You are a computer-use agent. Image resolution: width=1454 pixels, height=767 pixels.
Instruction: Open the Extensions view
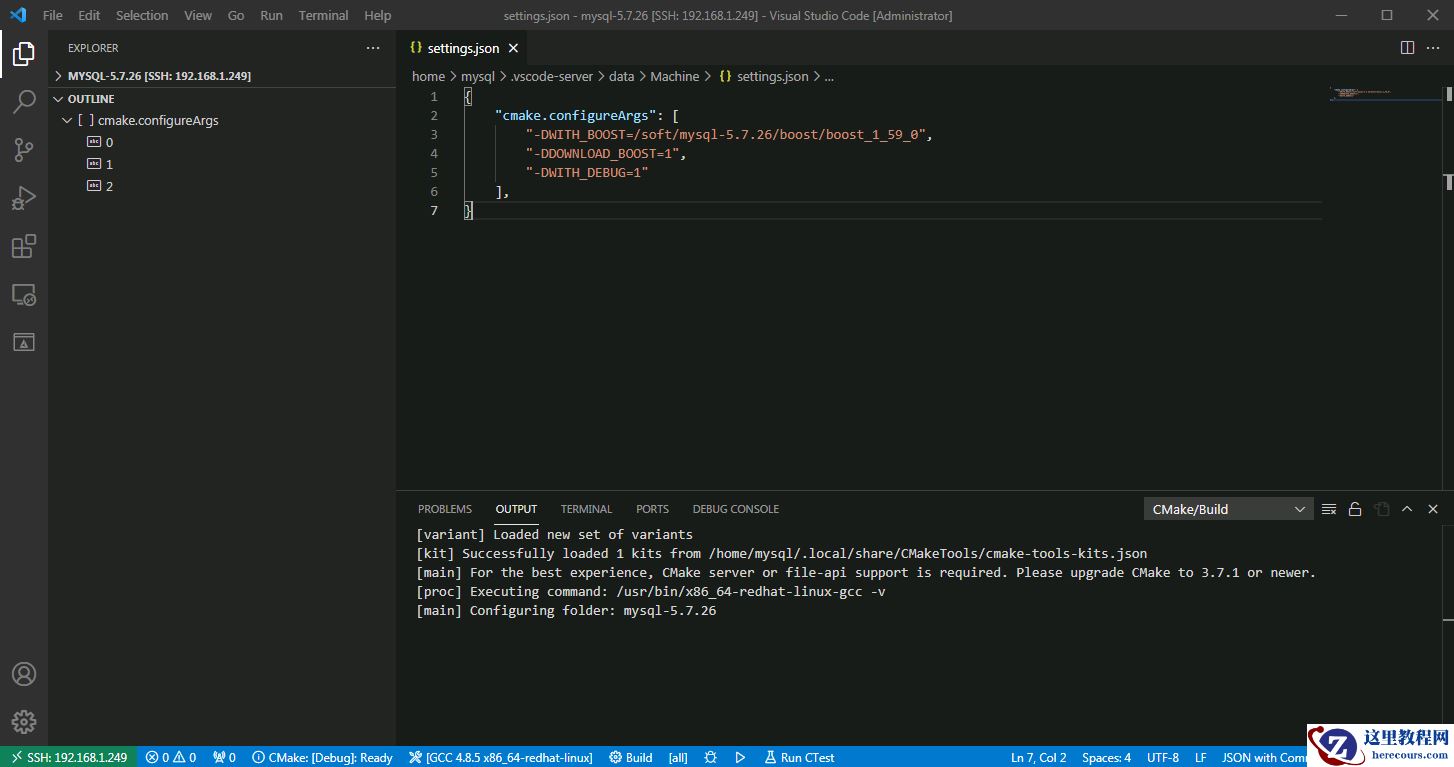[x=24, y=246]
